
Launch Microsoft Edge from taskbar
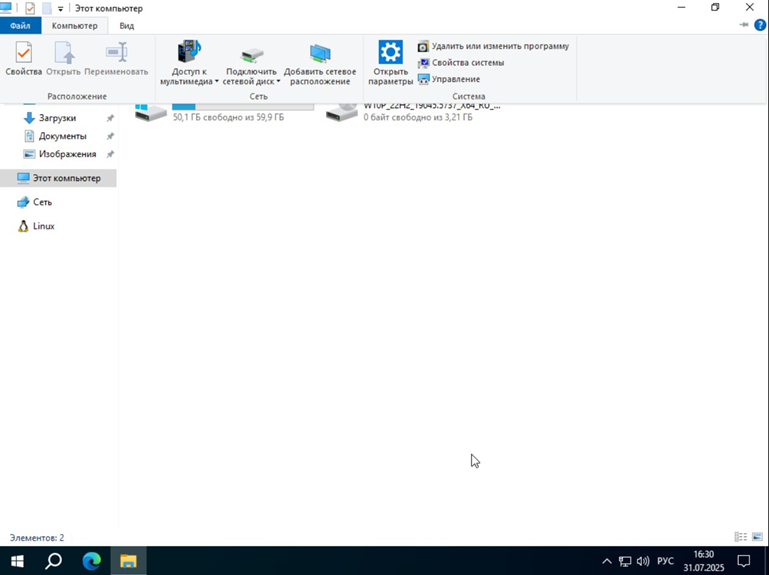[91, 561]
